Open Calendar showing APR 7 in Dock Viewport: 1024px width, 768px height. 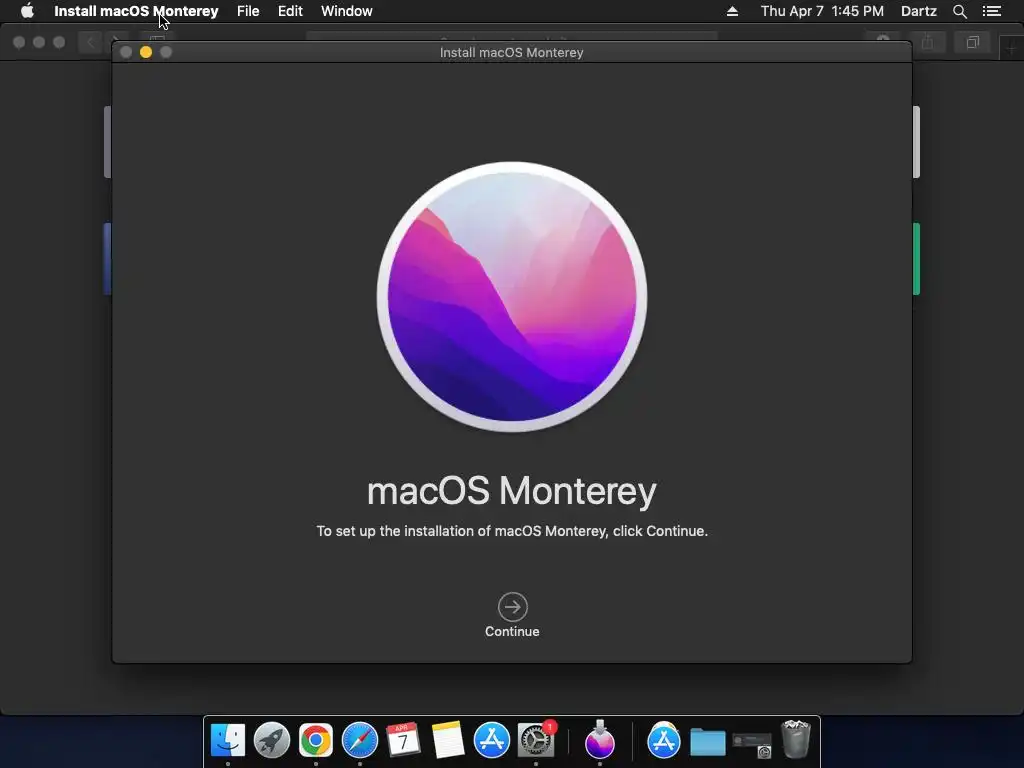(403, 740)
